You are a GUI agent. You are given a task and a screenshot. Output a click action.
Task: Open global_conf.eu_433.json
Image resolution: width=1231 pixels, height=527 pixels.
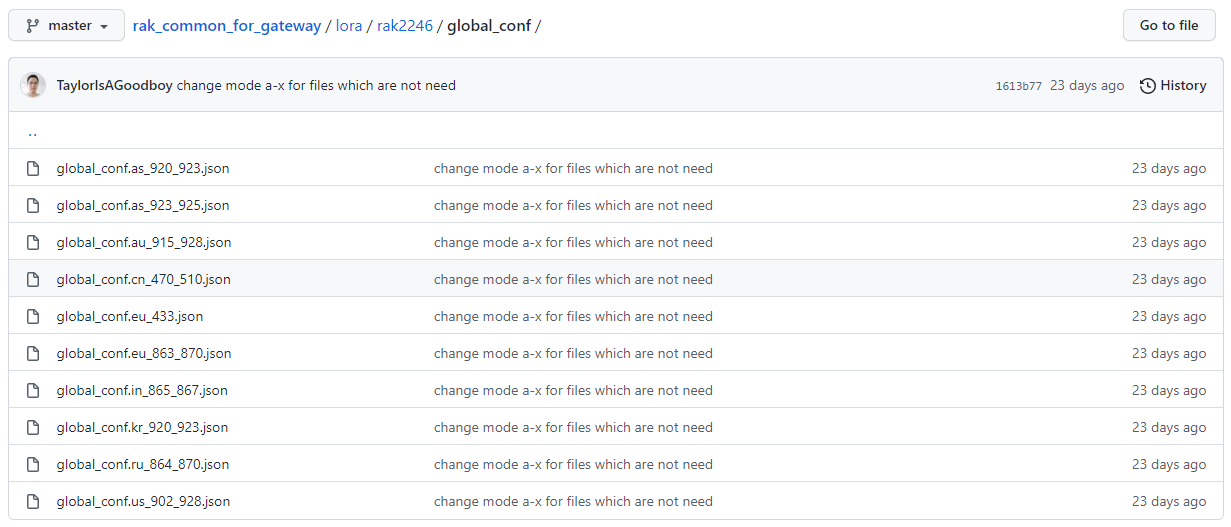130,316
